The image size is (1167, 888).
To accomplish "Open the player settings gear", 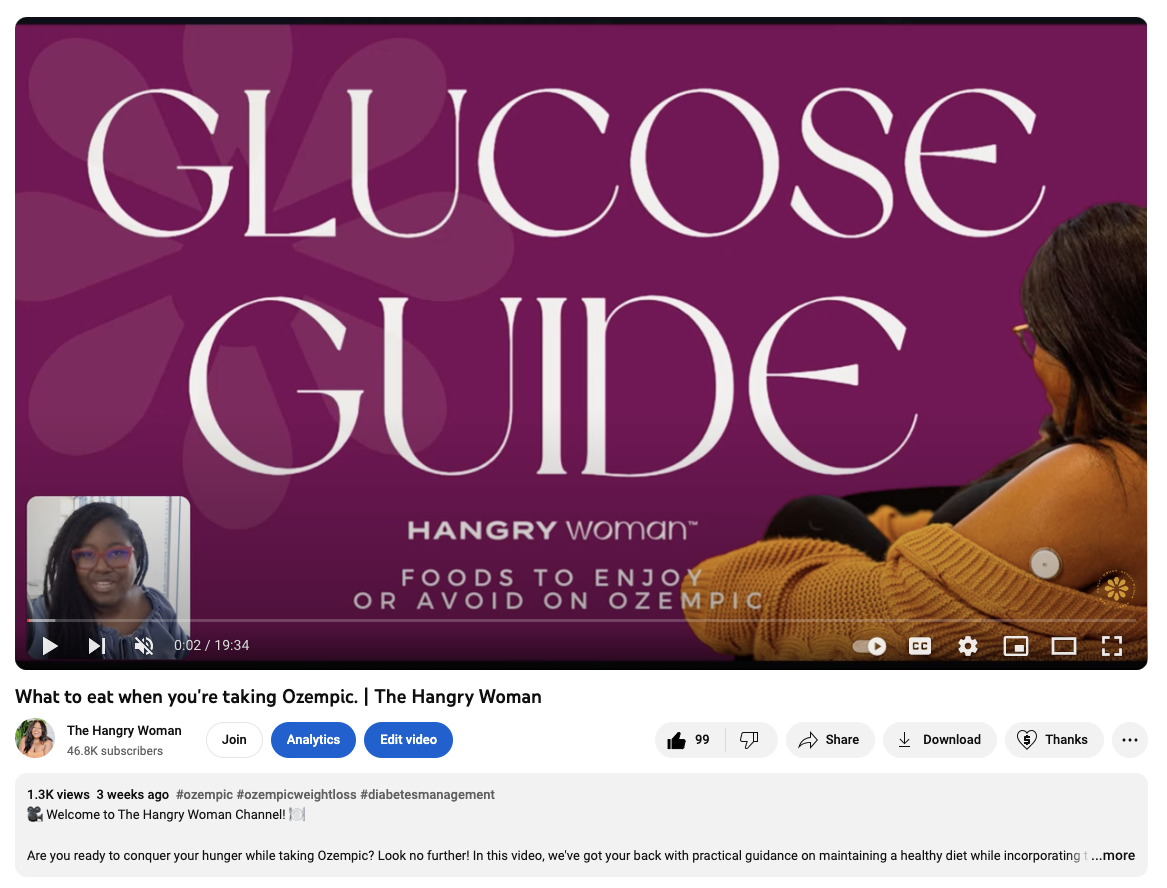I will click(x=968, y=646).
